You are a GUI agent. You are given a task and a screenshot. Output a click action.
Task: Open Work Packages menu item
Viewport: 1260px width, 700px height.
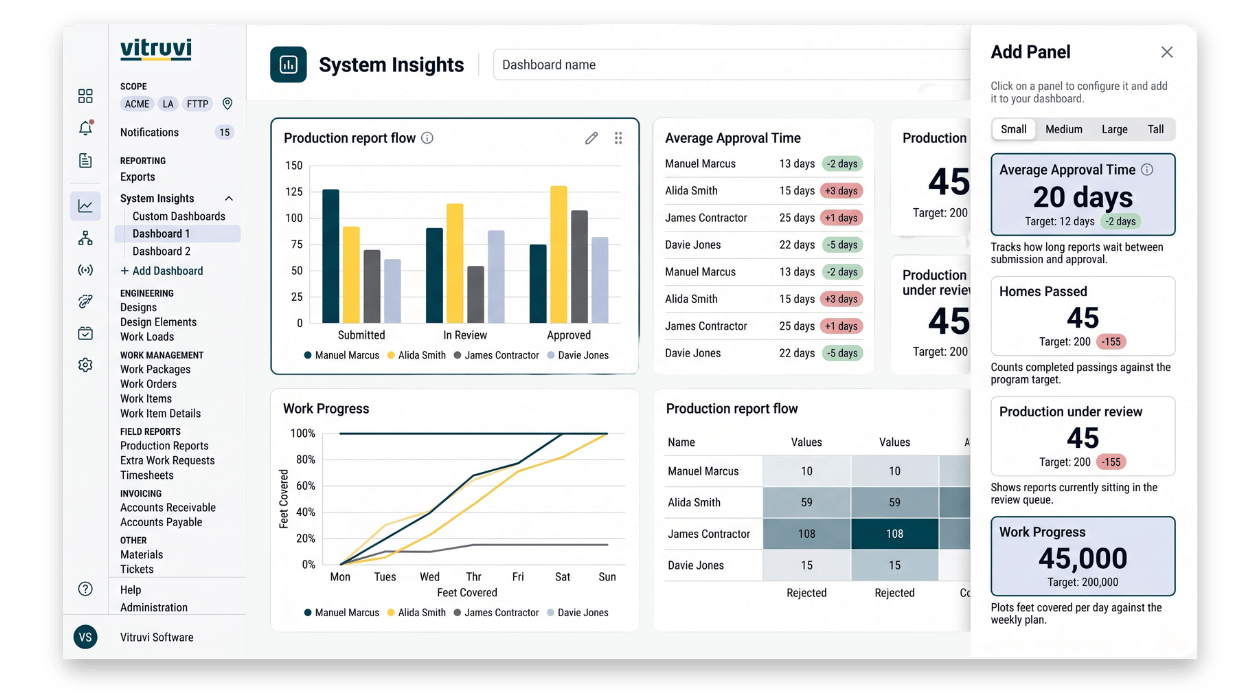tap(155, 370)
